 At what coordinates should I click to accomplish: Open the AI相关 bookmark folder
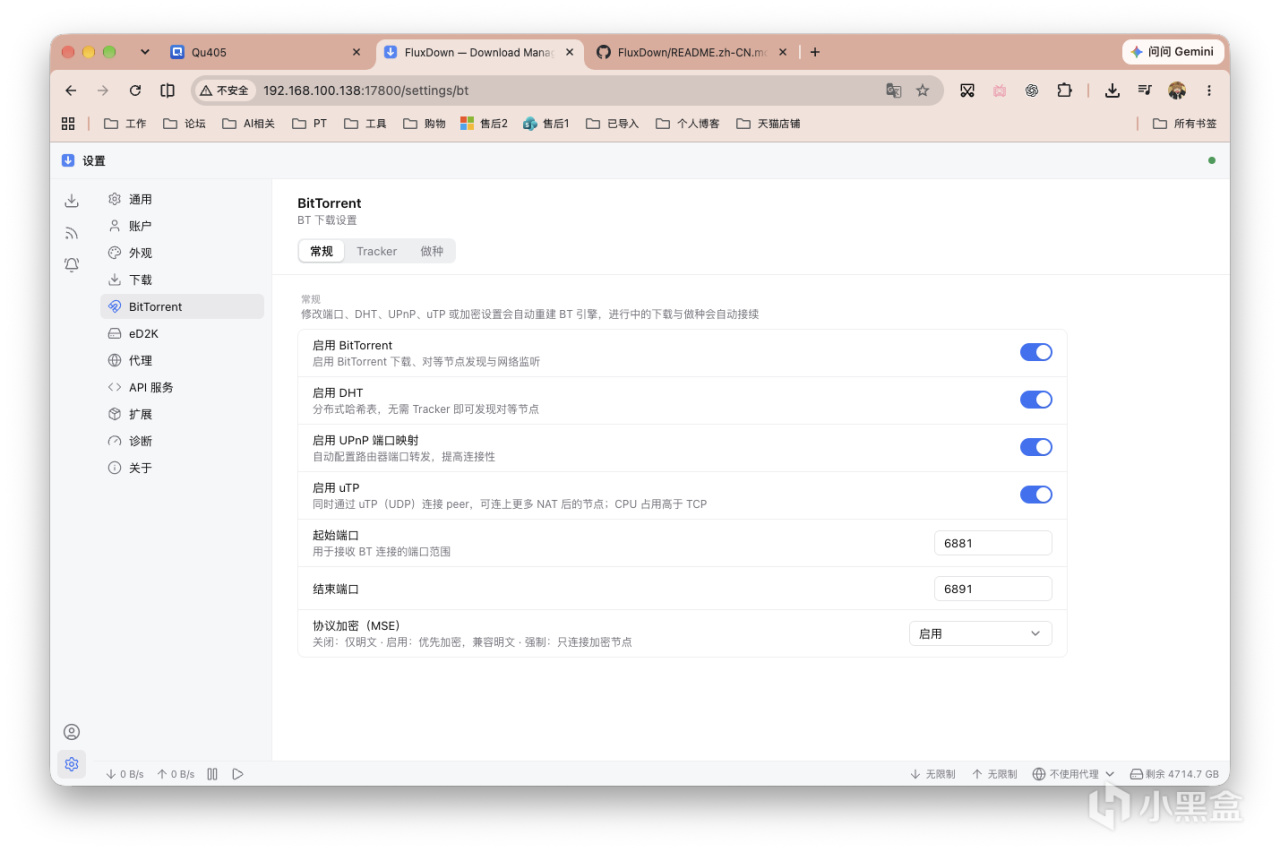(248, 124)
